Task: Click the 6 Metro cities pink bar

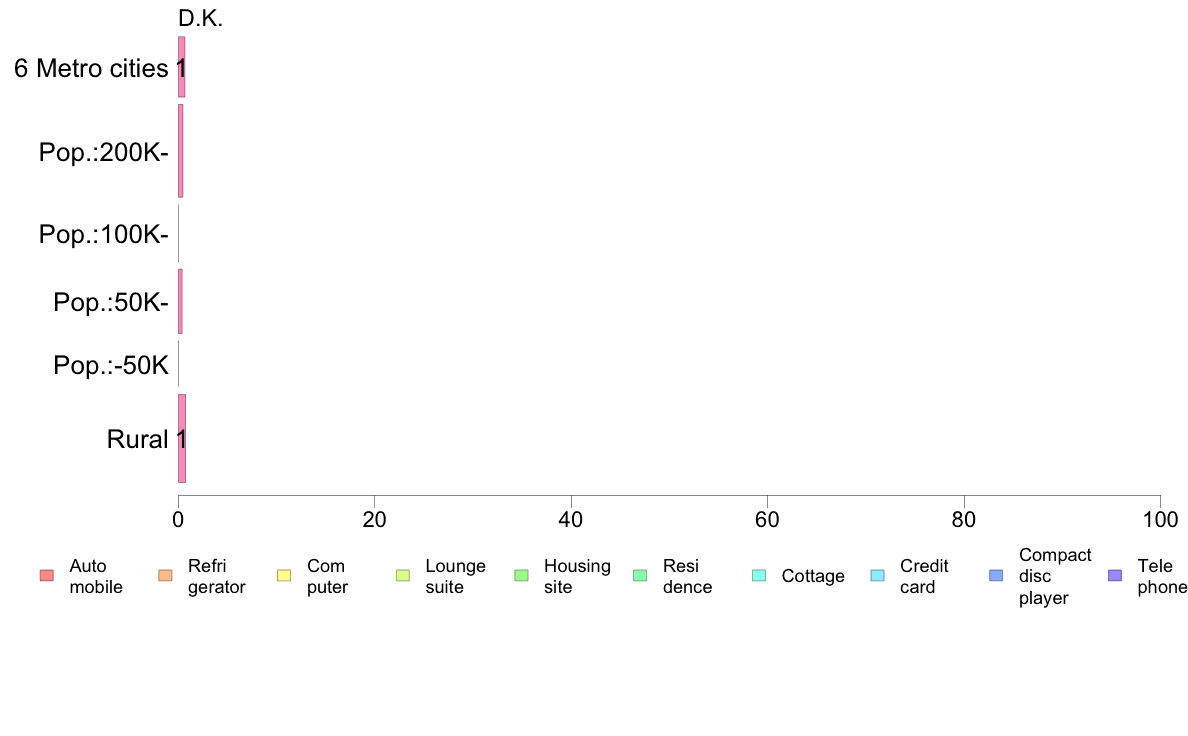Action: click(x=182, y=67)
